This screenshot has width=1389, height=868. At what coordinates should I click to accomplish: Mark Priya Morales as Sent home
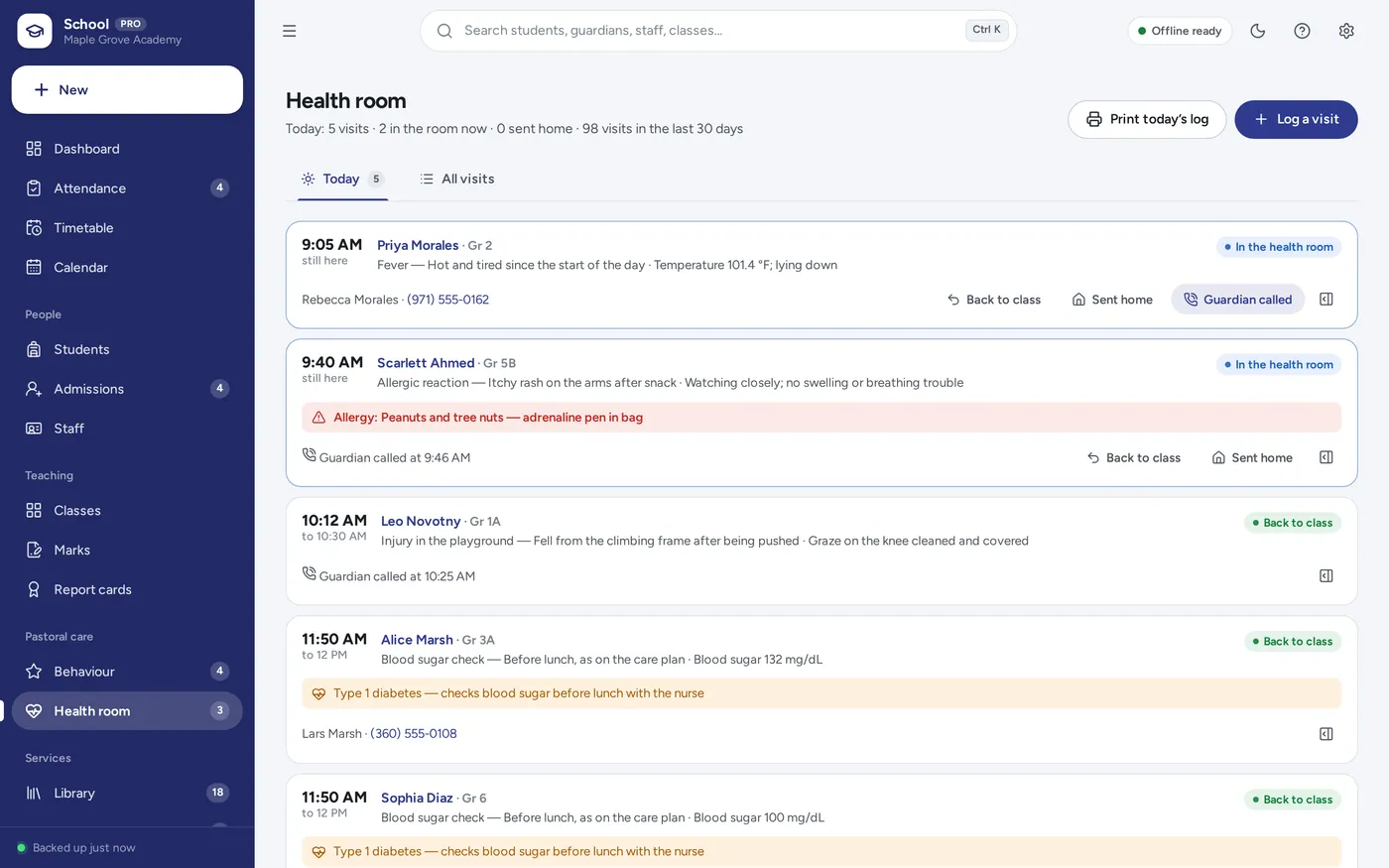click(1112, 300)
